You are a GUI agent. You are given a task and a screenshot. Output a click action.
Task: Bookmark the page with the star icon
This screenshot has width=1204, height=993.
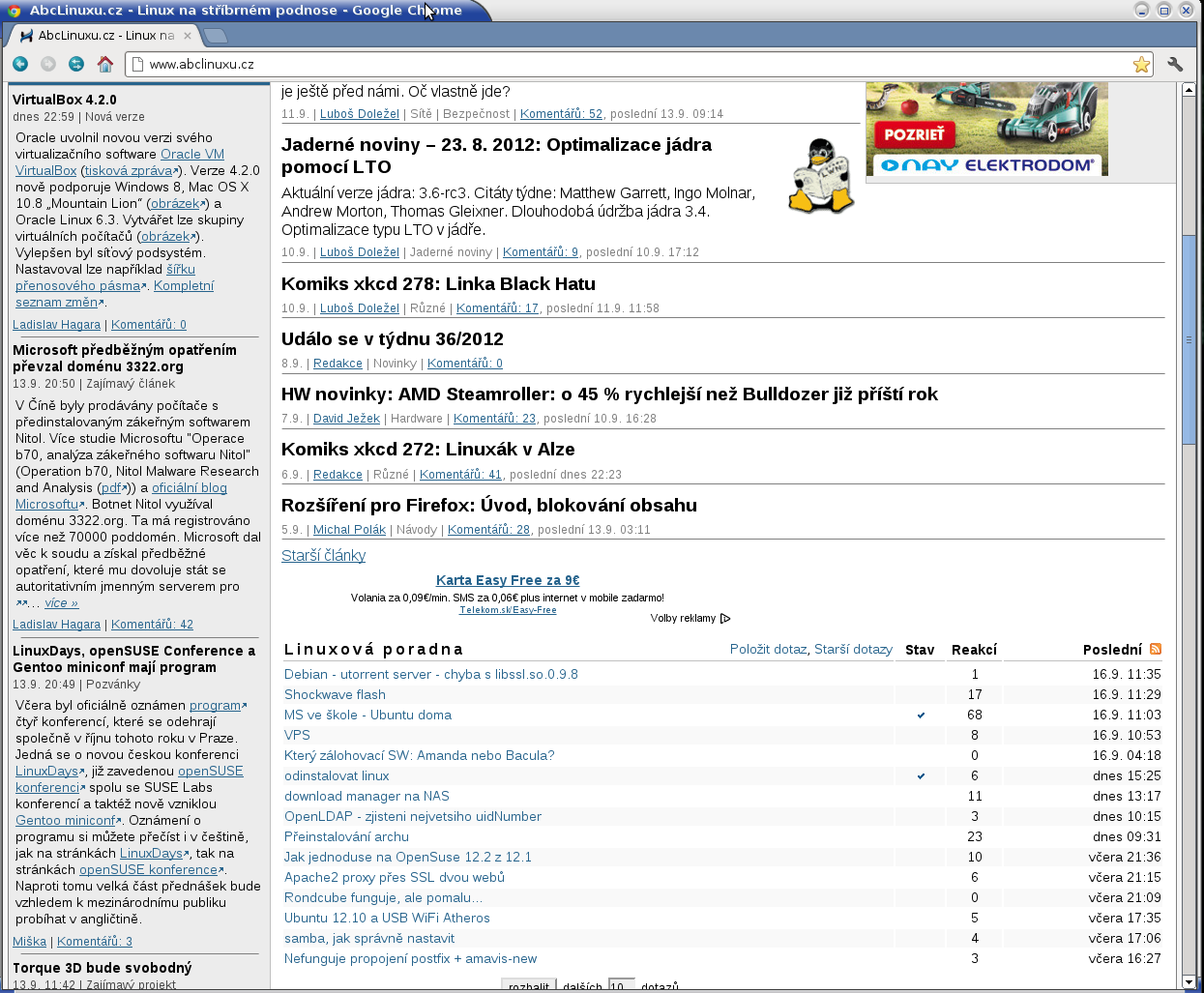1141,65
